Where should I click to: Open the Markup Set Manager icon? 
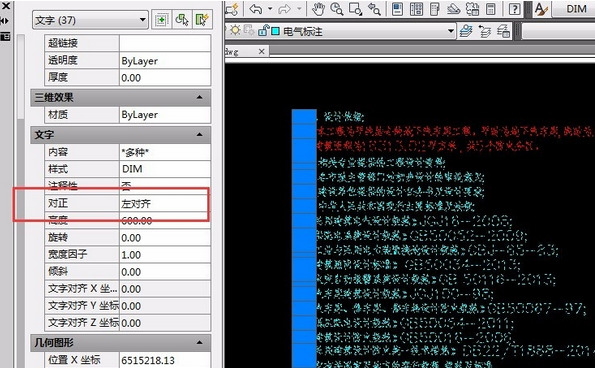click(x=472, y=9)
